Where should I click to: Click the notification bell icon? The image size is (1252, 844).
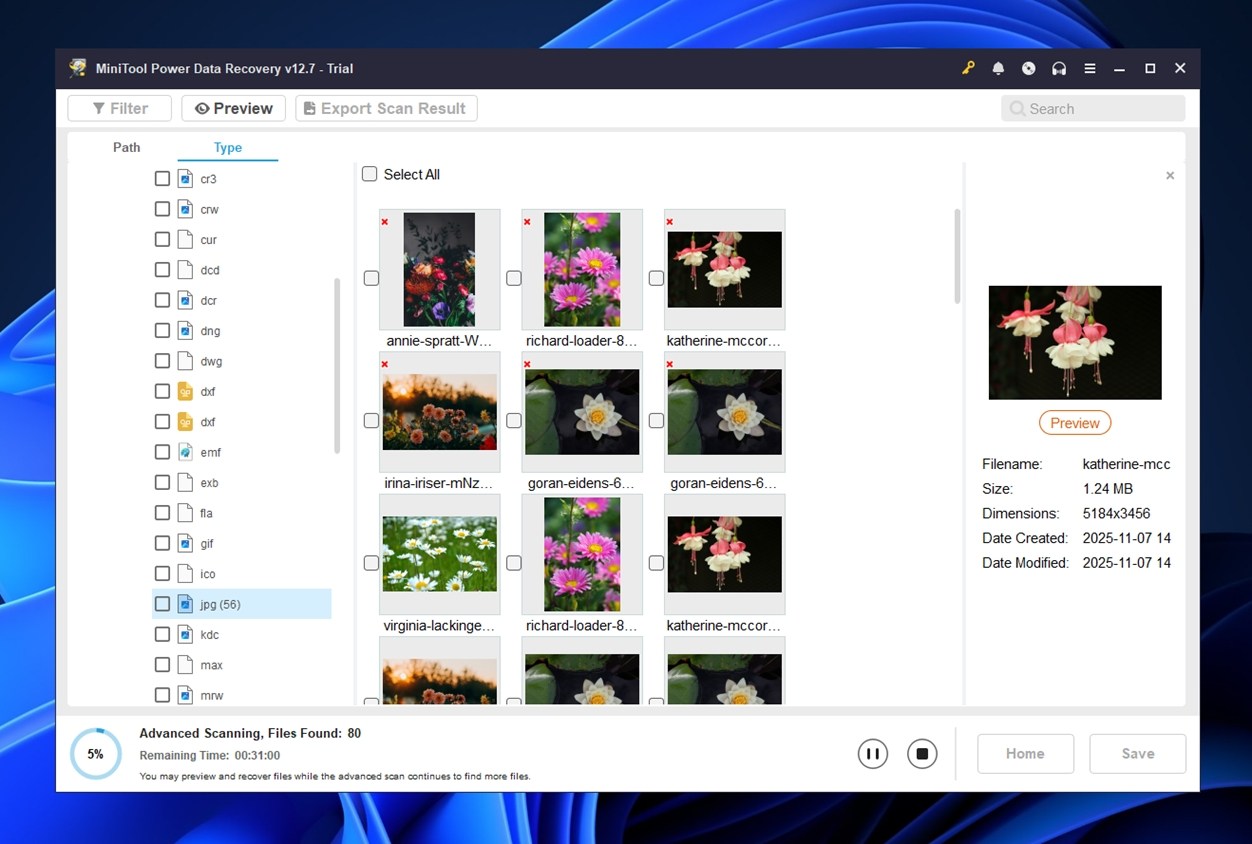(x=998, y=68)
